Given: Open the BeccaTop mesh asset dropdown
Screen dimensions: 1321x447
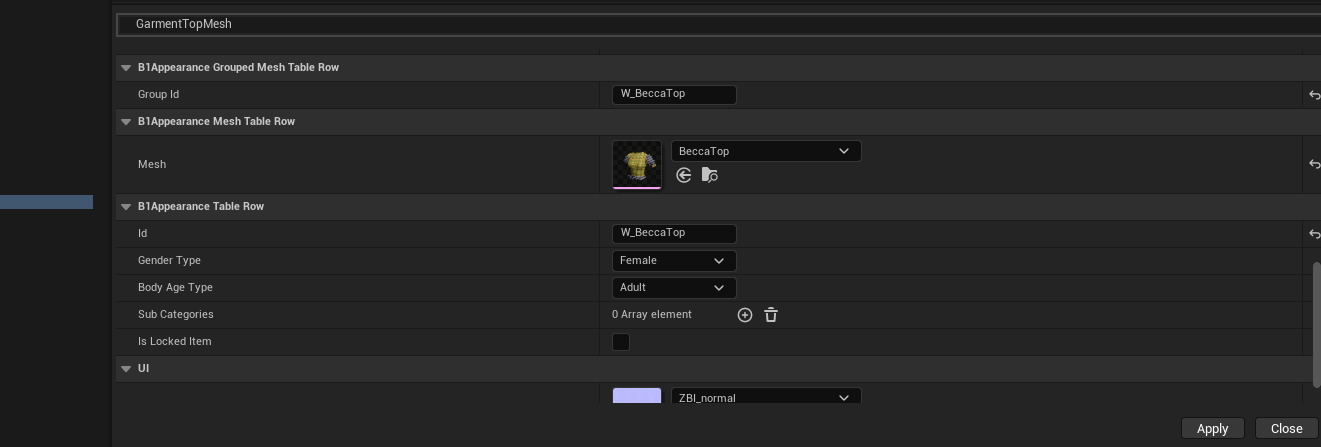Looking at the screenshot, I should (x=765, y=151).
